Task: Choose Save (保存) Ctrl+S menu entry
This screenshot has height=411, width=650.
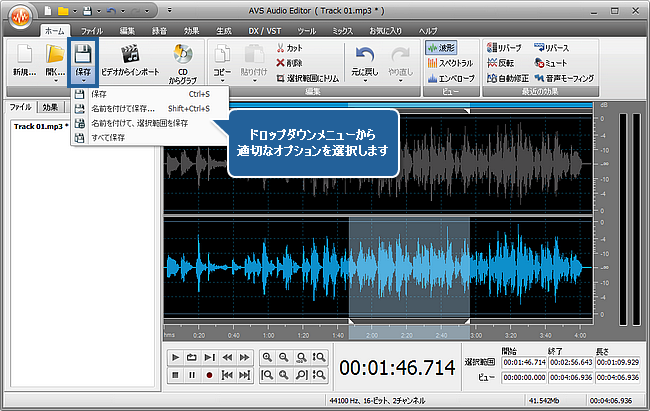Action: click(150, 94)
